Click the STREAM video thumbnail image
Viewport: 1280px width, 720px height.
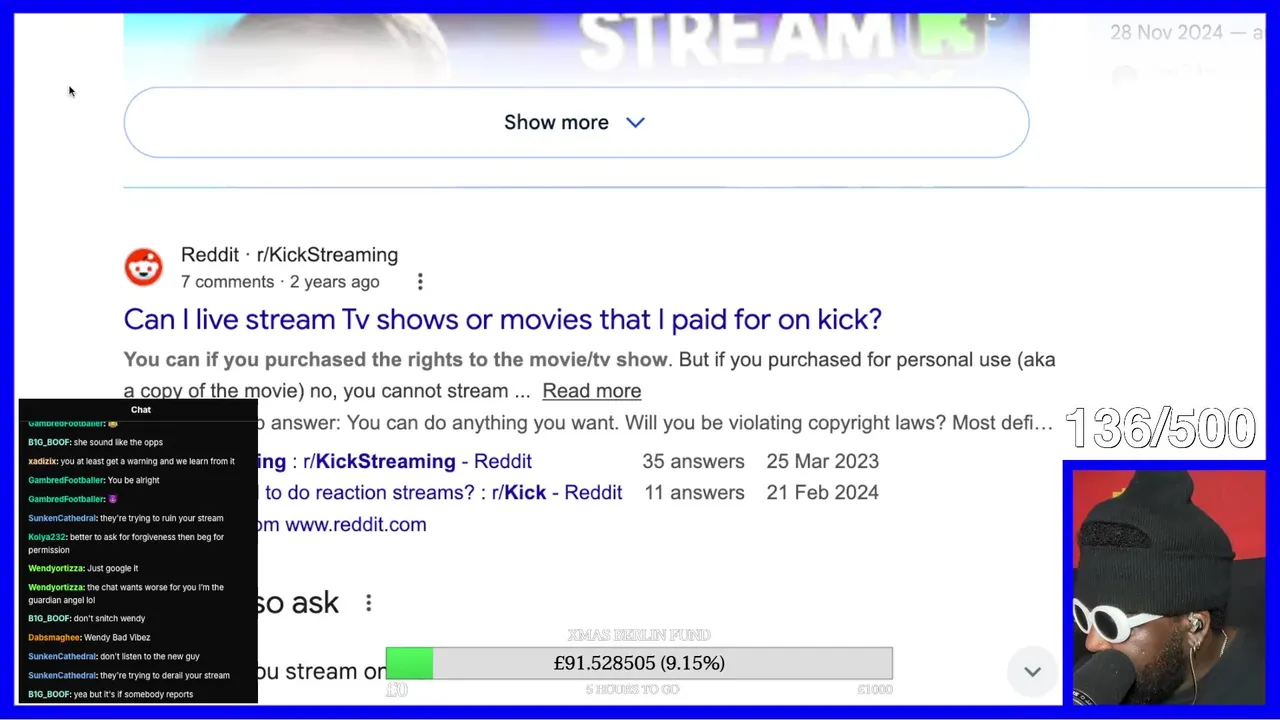pos(576,45)
